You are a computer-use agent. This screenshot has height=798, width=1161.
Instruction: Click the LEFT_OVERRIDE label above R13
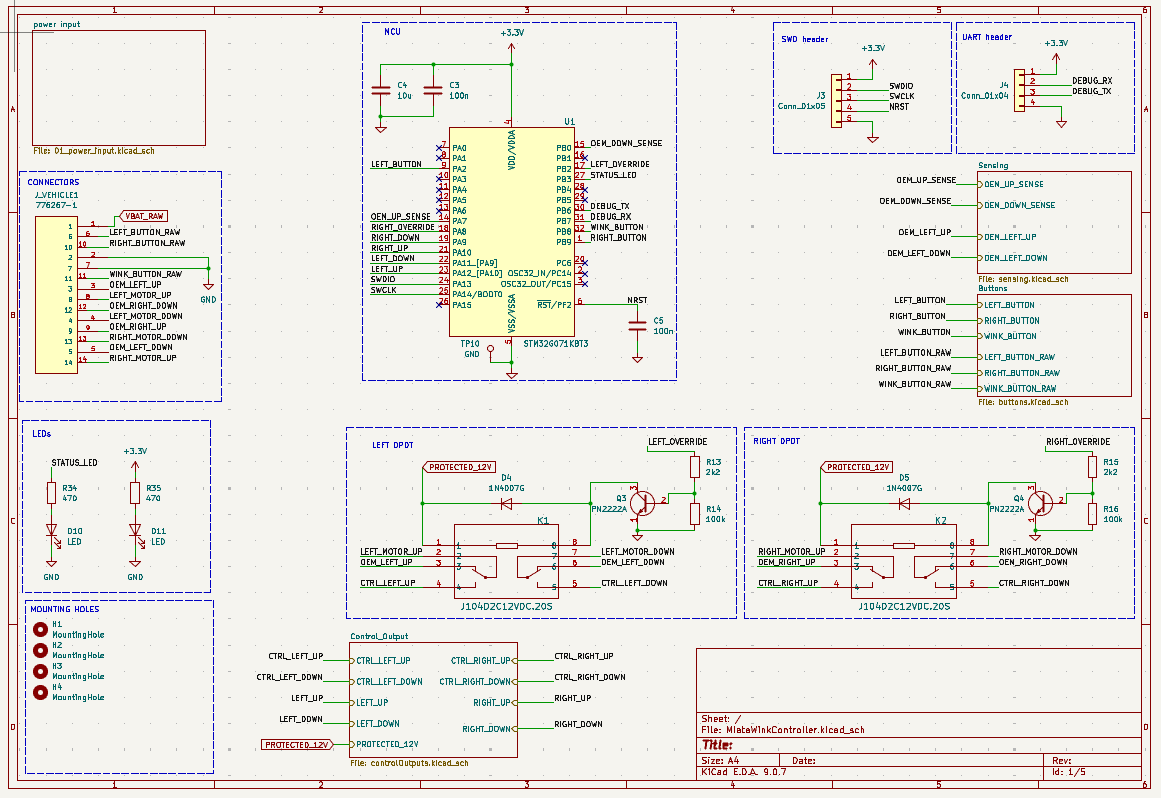click(x=677, y=441)
